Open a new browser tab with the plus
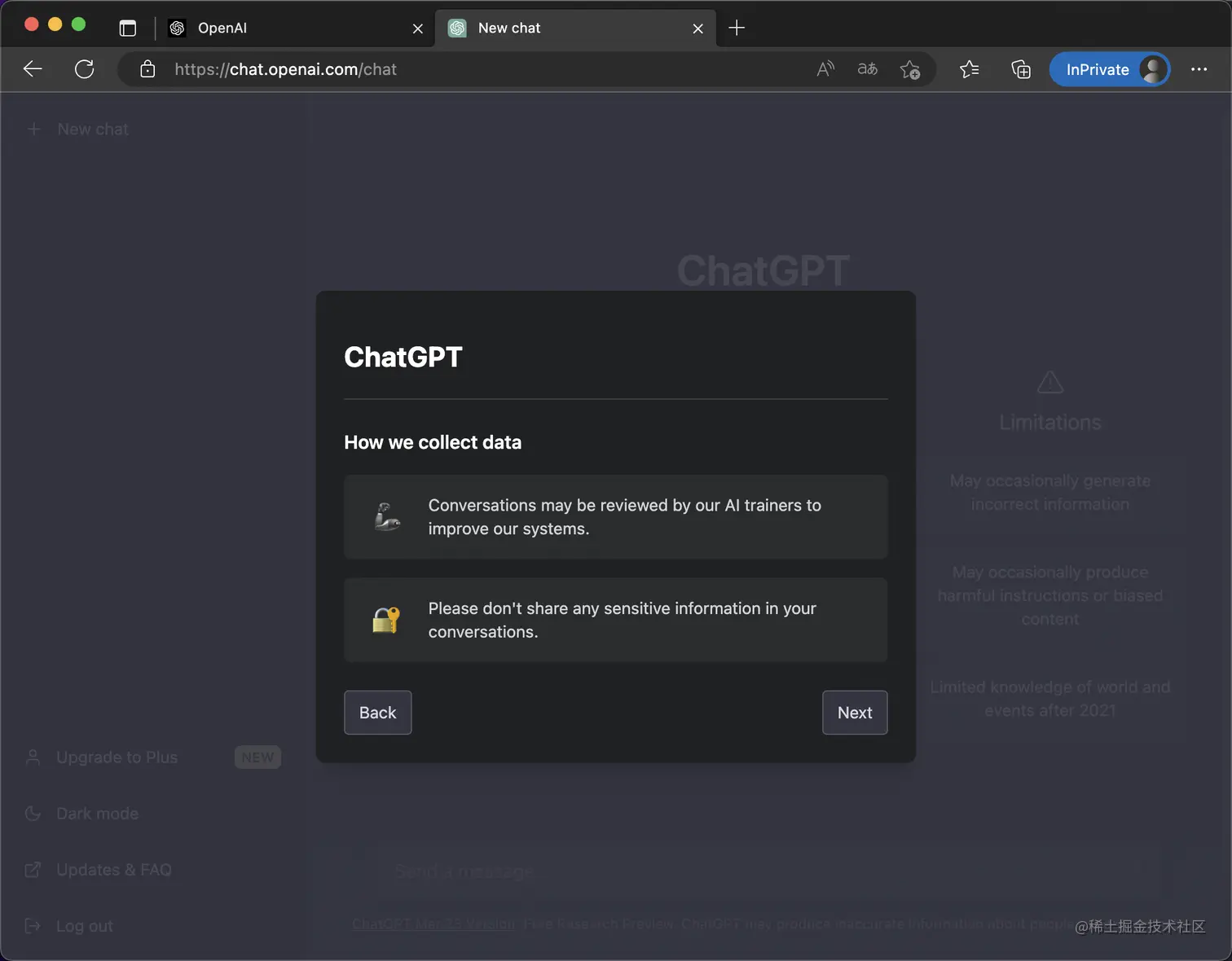Screen dimensions: 1232x961 737,28
